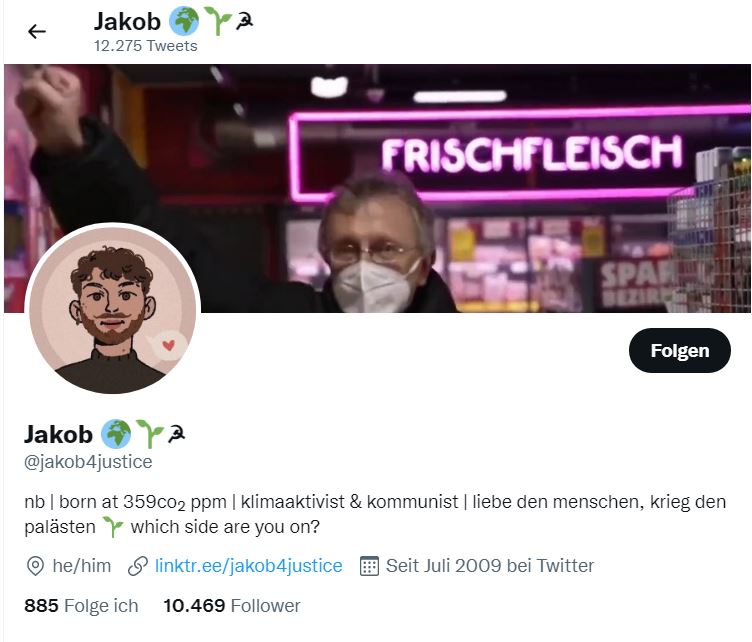The height and width of the screenshot is (642, 752).
Task: Open the linktr.ee/jakob4justice link
Action: (x=248, y=566)
